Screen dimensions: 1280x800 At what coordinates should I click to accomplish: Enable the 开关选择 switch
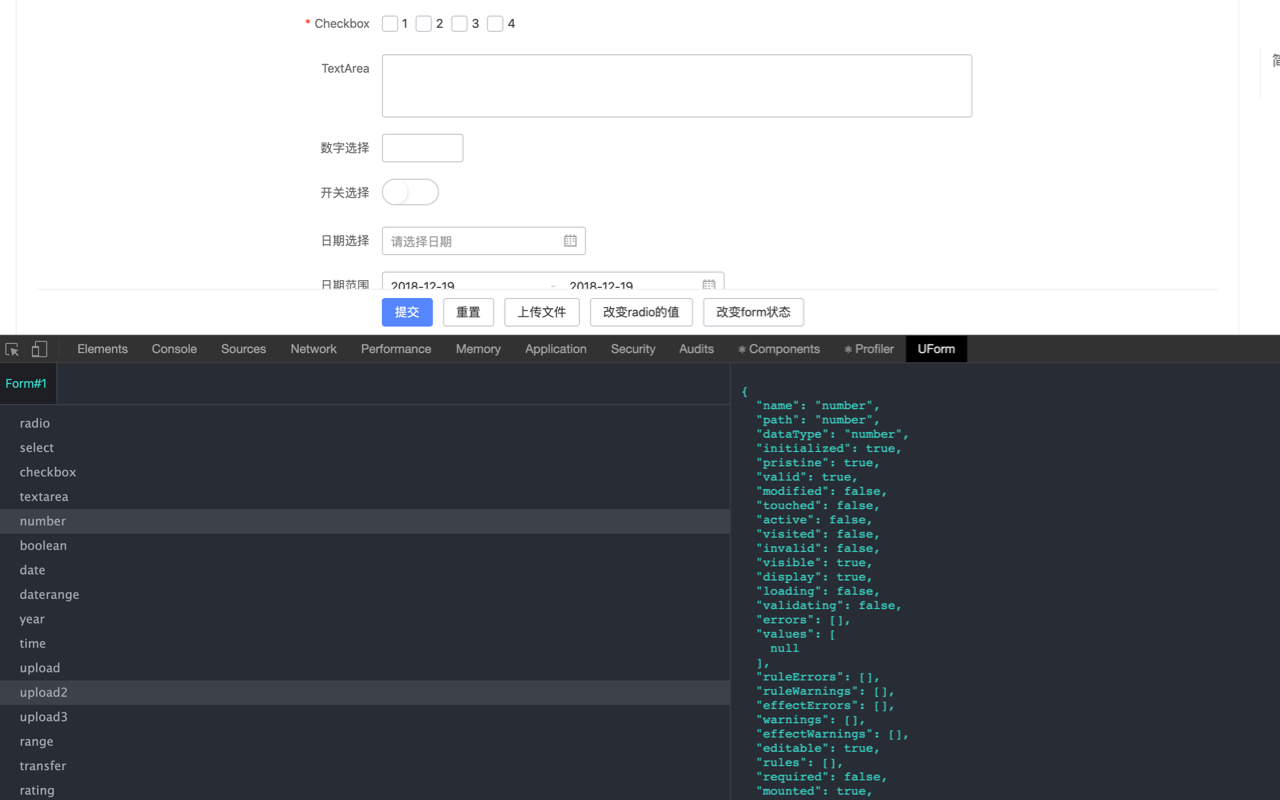pos(410,191)
